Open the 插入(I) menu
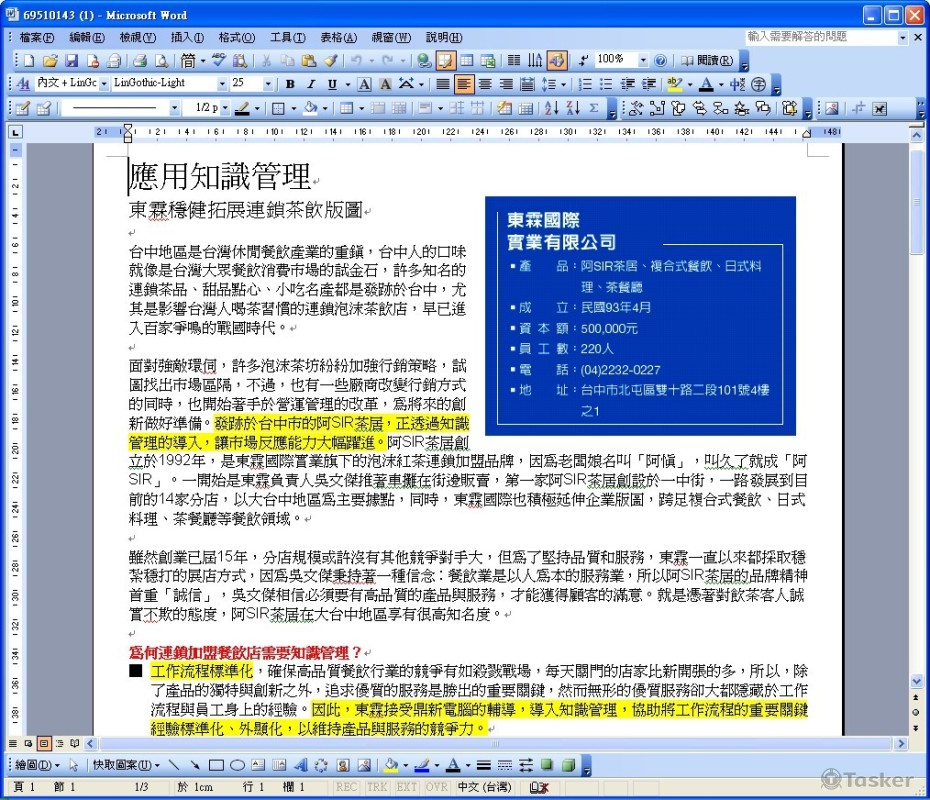 pyautogui.click(x=187, y=37)
